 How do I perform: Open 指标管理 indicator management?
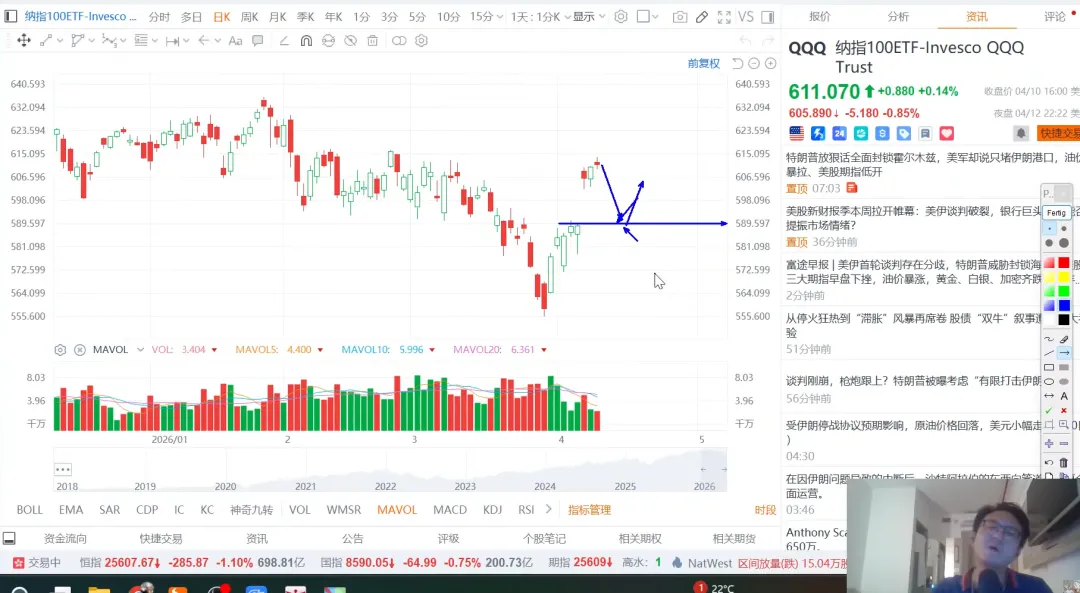(x=590, y=510)
